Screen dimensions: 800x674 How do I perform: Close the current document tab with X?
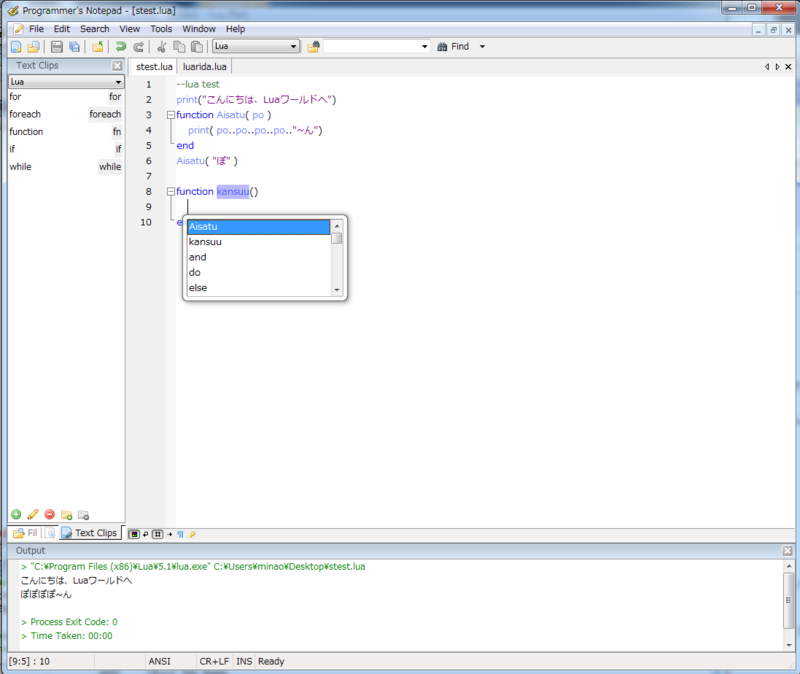[788, 67]
